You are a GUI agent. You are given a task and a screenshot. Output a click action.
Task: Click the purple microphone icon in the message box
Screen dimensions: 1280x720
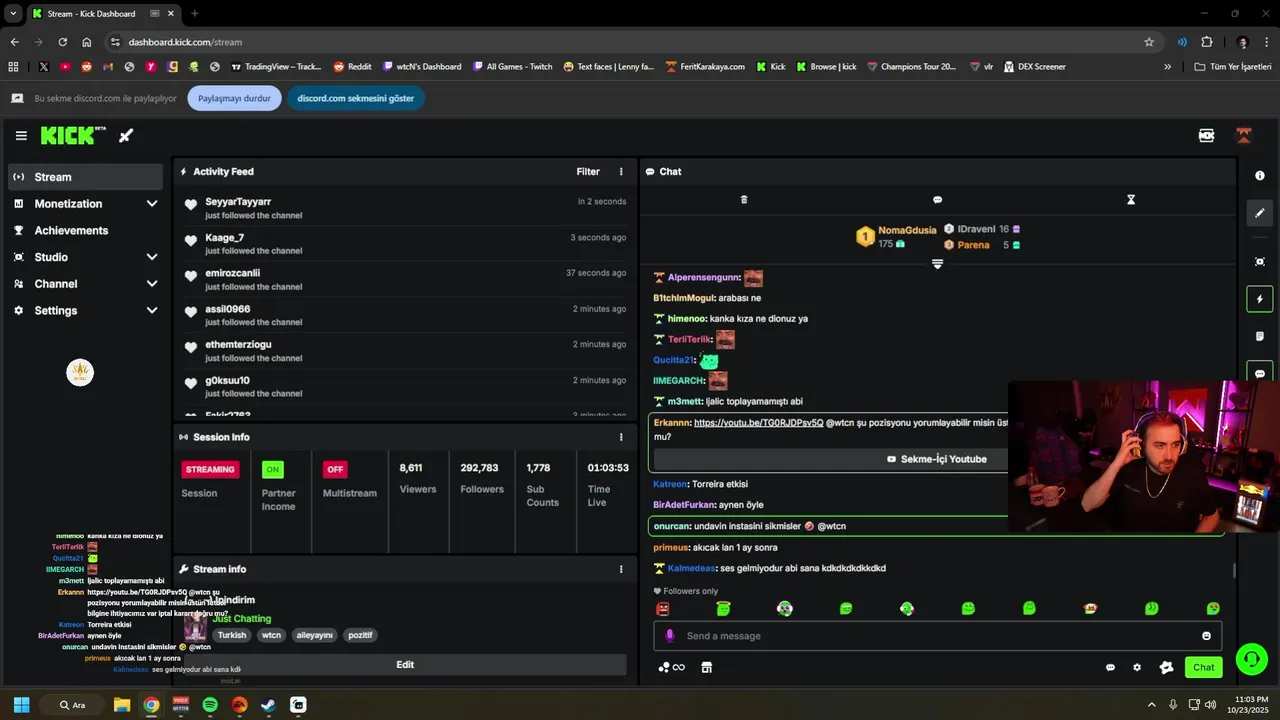click(x=670, y=636)
